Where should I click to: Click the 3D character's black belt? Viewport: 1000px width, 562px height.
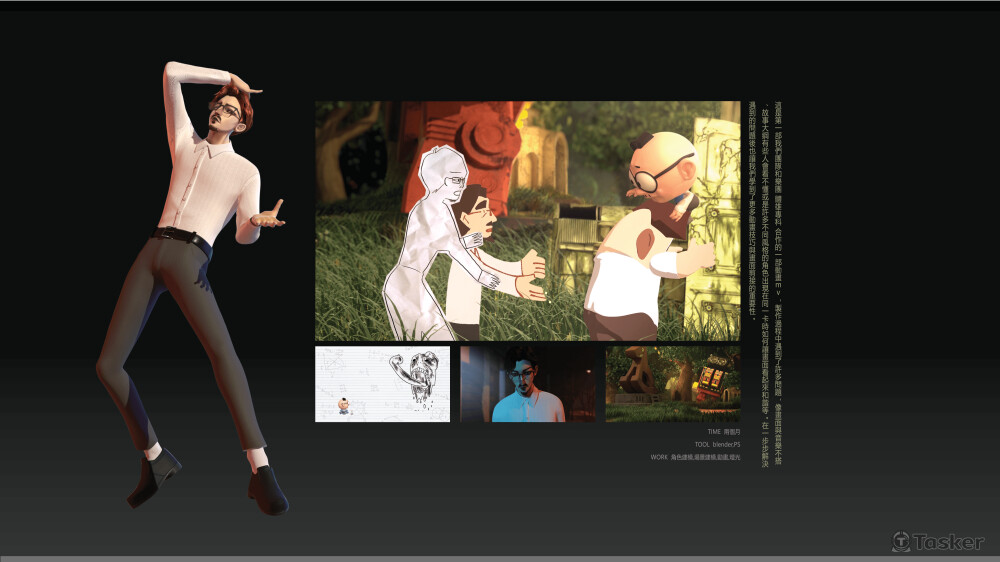[182, 237]
